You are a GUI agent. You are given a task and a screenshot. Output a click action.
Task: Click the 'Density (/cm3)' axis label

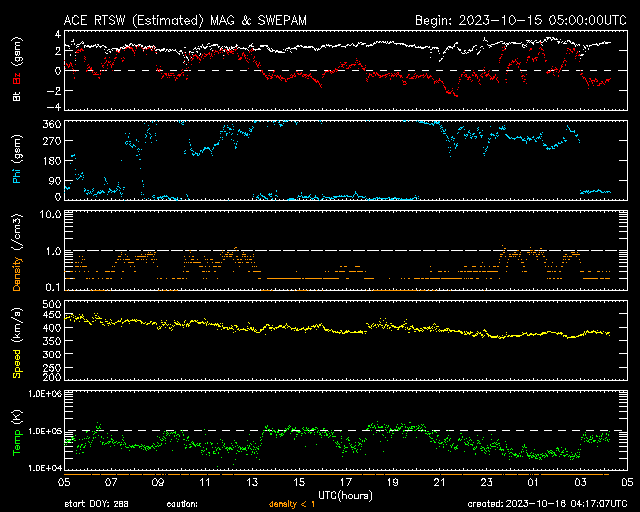17,252
